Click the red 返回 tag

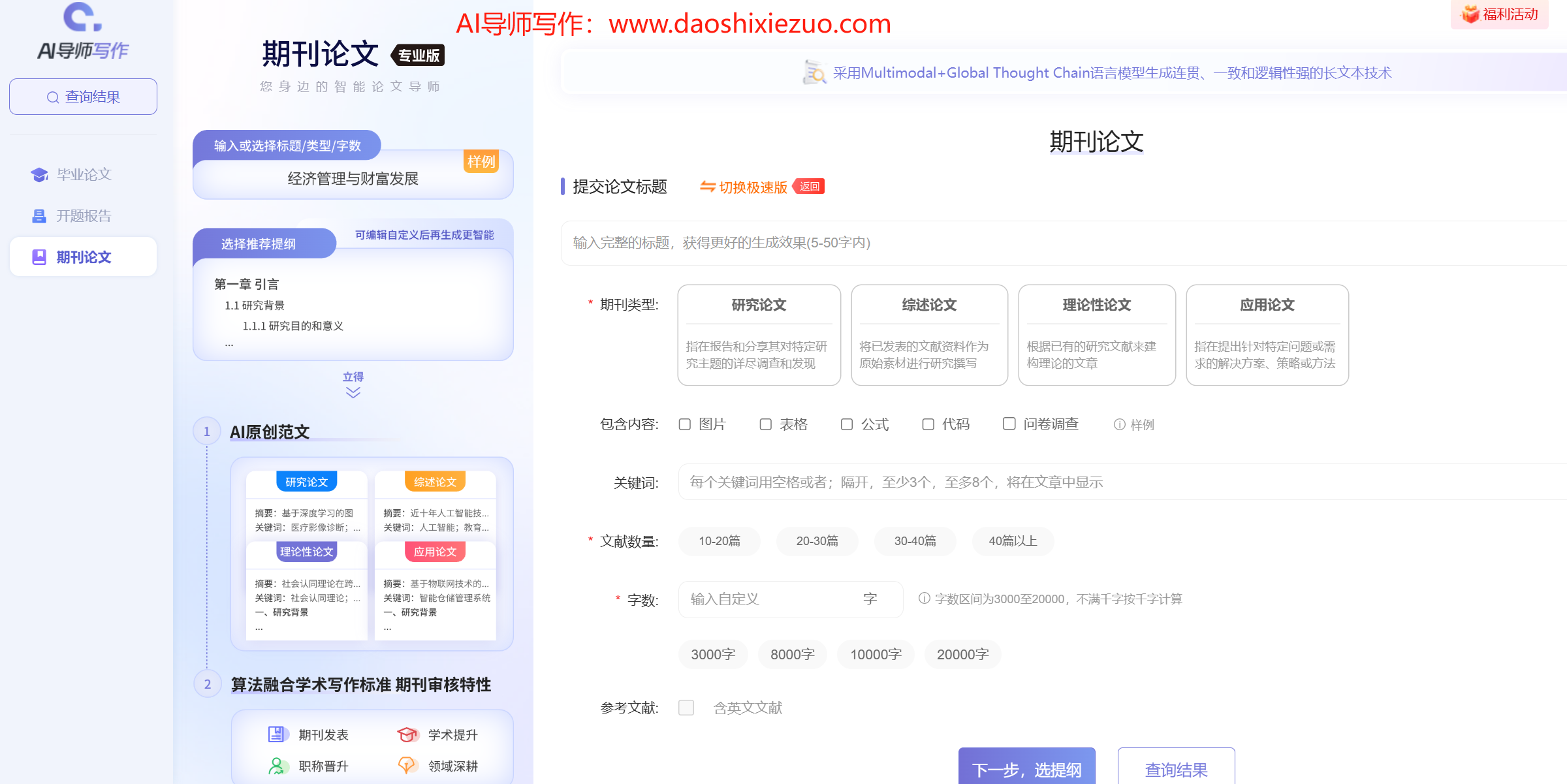(x=809, y=187)
